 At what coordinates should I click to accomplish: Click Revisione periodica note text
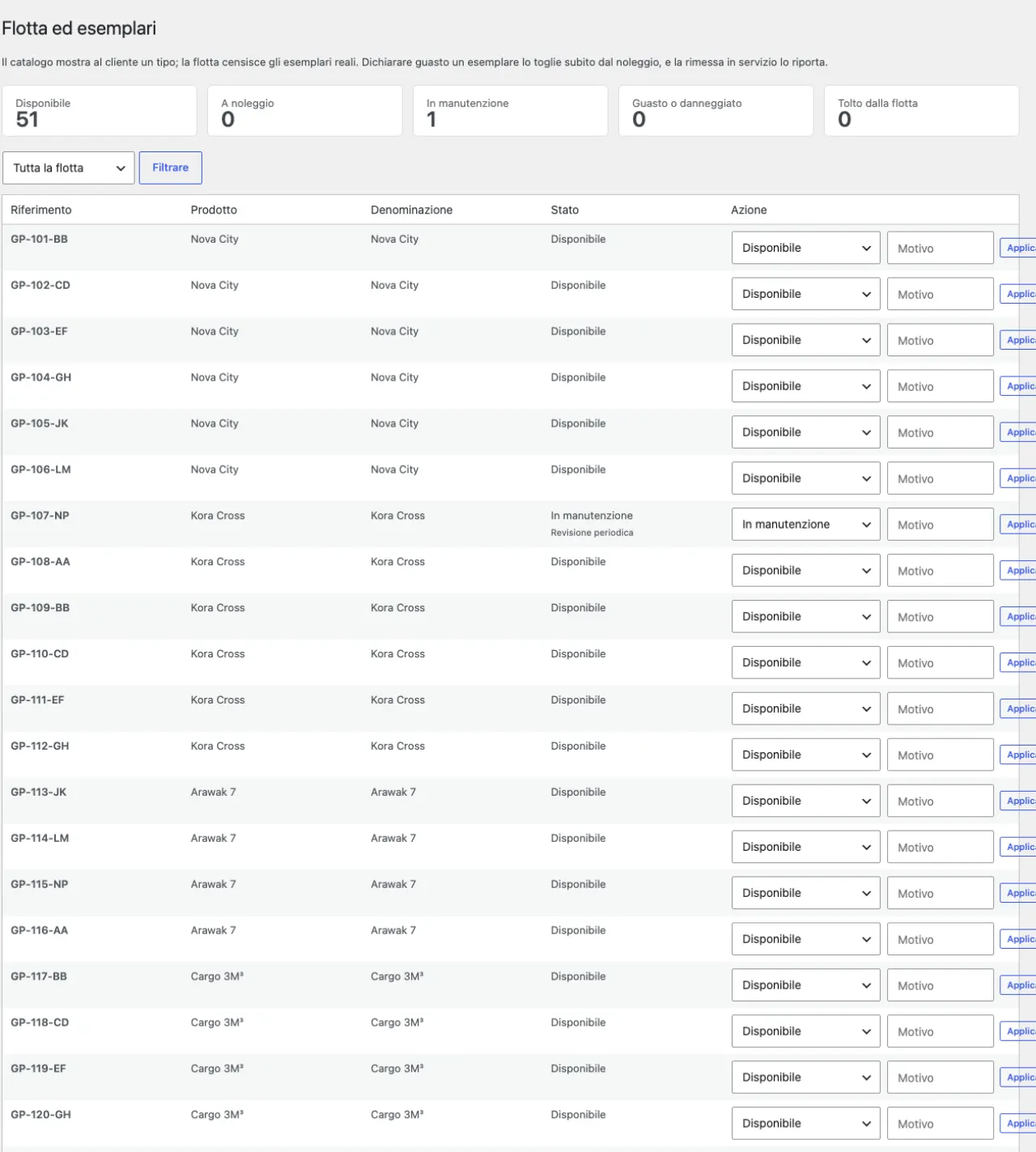coord(592,533)
